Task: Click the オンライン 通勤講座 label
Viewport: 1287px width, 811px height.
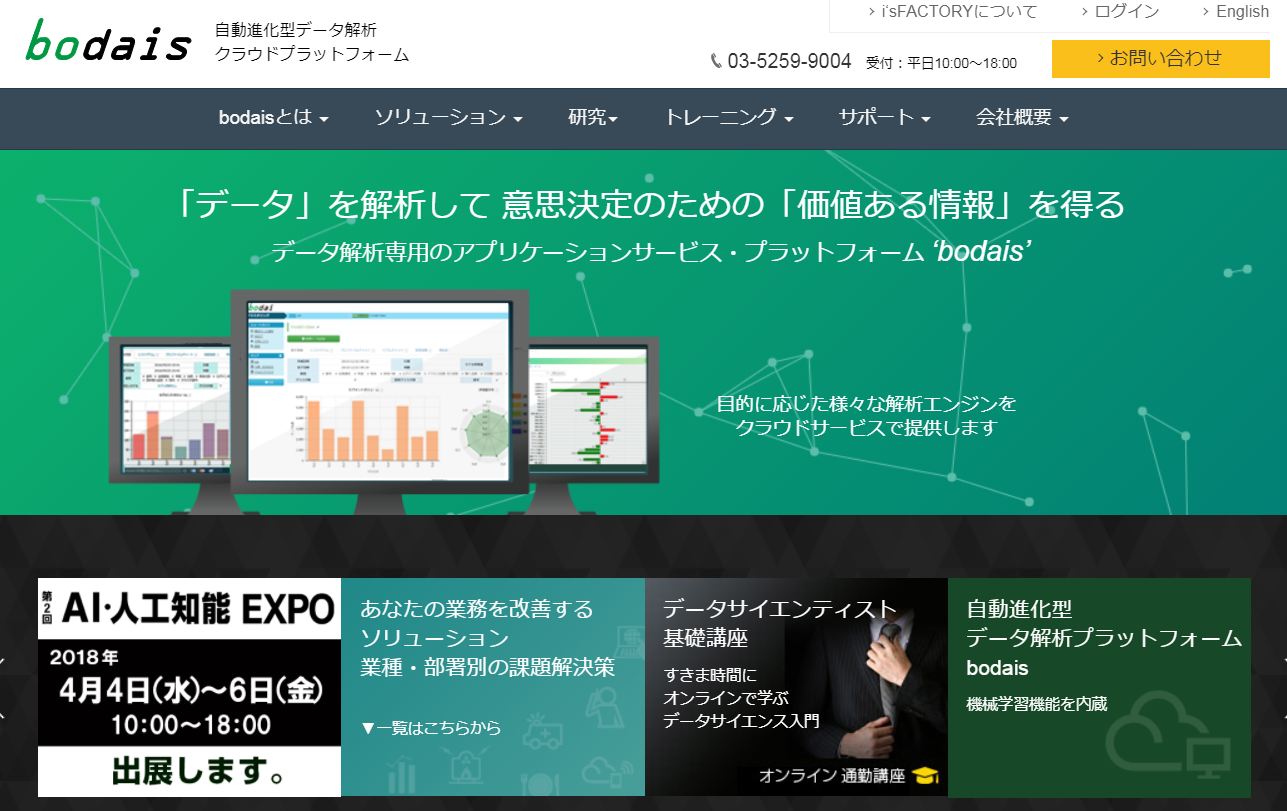Action: pos(832,776)
